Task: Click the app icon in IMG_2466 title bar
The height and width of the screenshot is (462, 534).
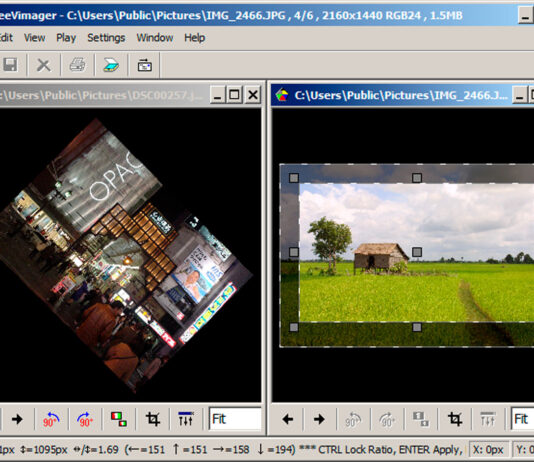Action: click(282, 95)
